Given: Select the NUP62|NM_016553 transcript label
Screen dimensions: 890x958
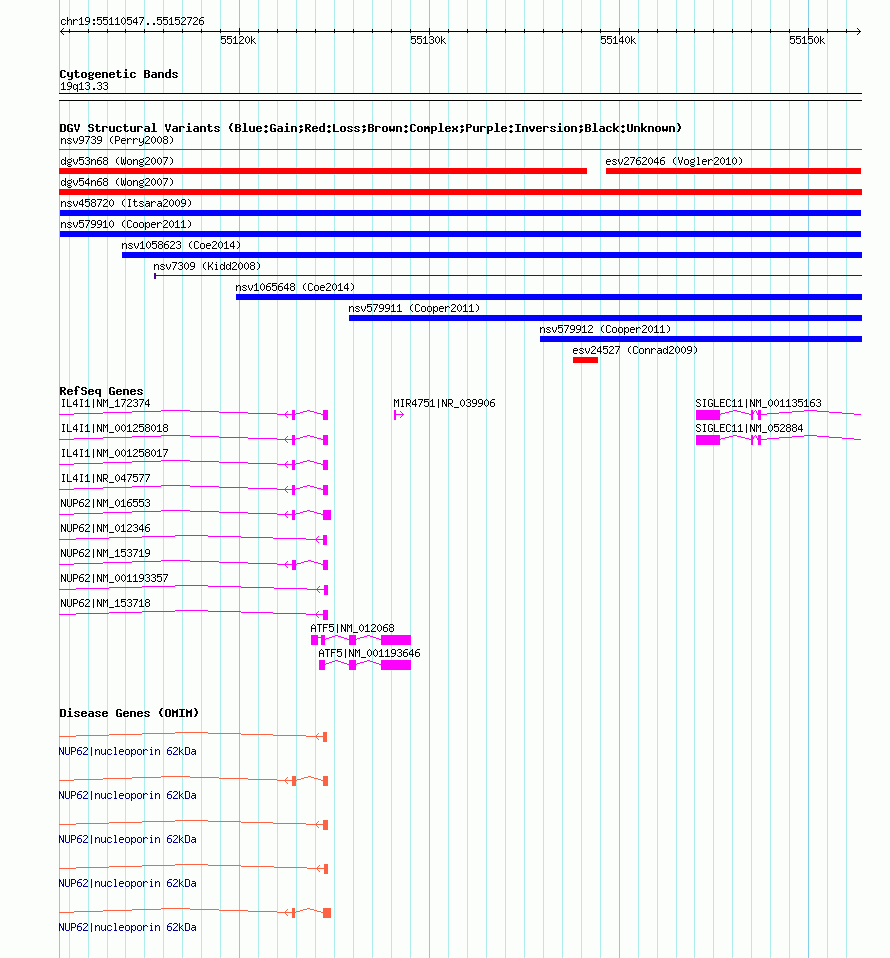Looking at the screenshot, I should pos(105,503).
